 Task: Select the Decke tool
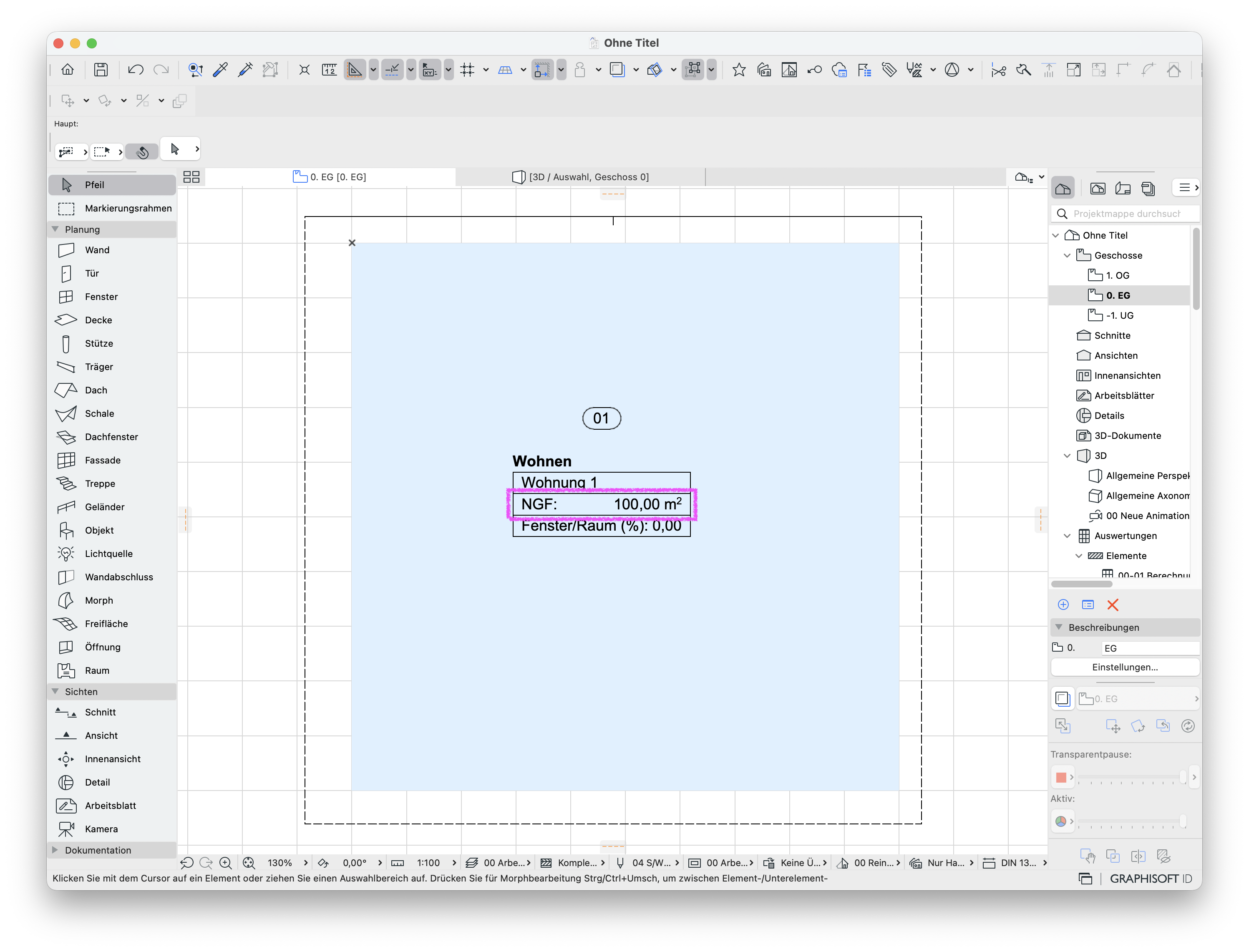[x=112, y=320]
